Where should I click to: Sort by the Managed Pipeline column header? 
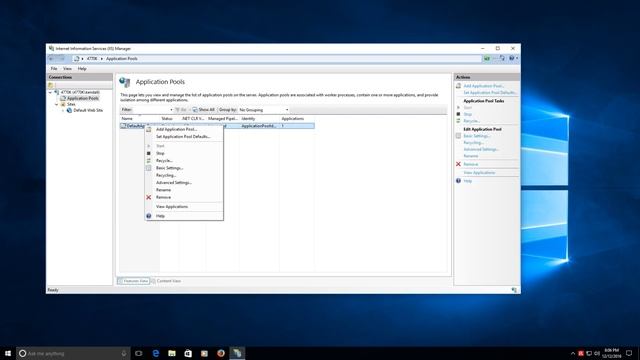coord(222,119)
